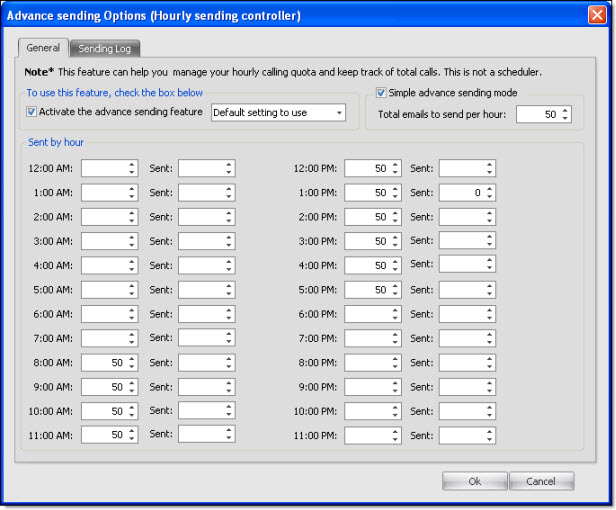The width and height of the screenshot is (616, 510).
Task: Increase the 2:00 AM quota value
Action: click(x=132, y=213)
